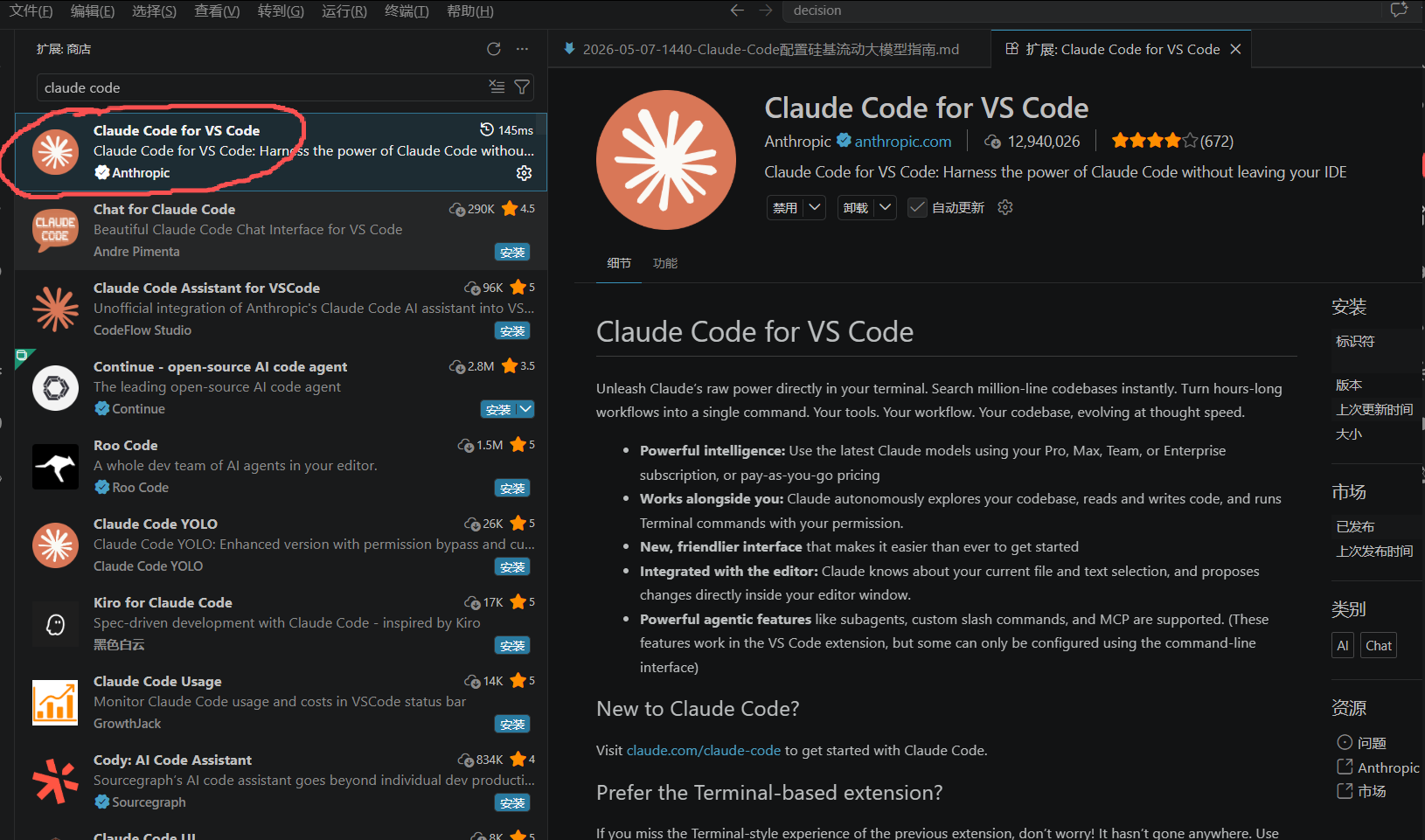The height and width of the screenshot is (840, 1425).
Task: Install Claude Code Usage
Action: click(512, 724)
